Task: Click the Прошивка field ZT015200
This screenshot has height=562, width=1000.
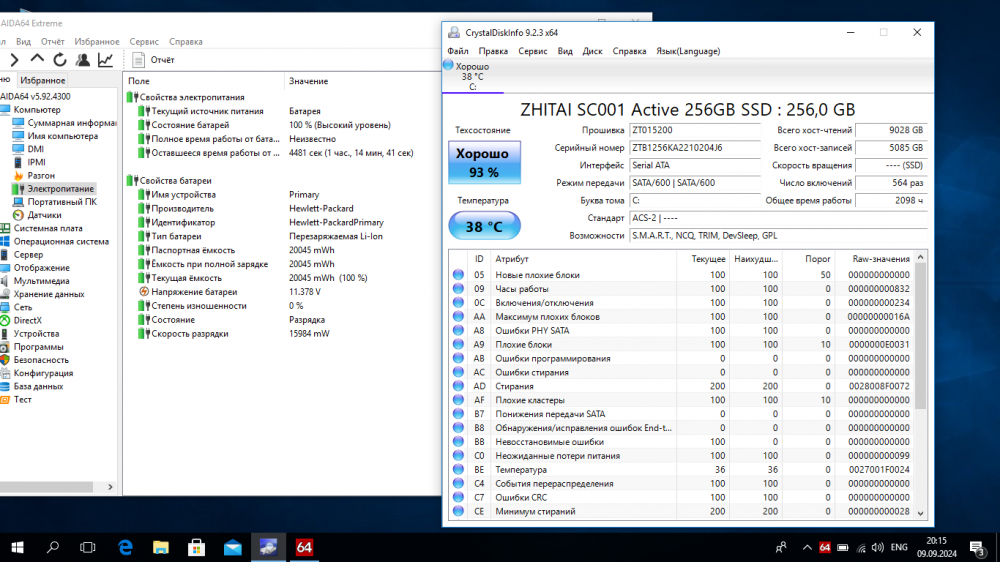Action: pos(695,130)
